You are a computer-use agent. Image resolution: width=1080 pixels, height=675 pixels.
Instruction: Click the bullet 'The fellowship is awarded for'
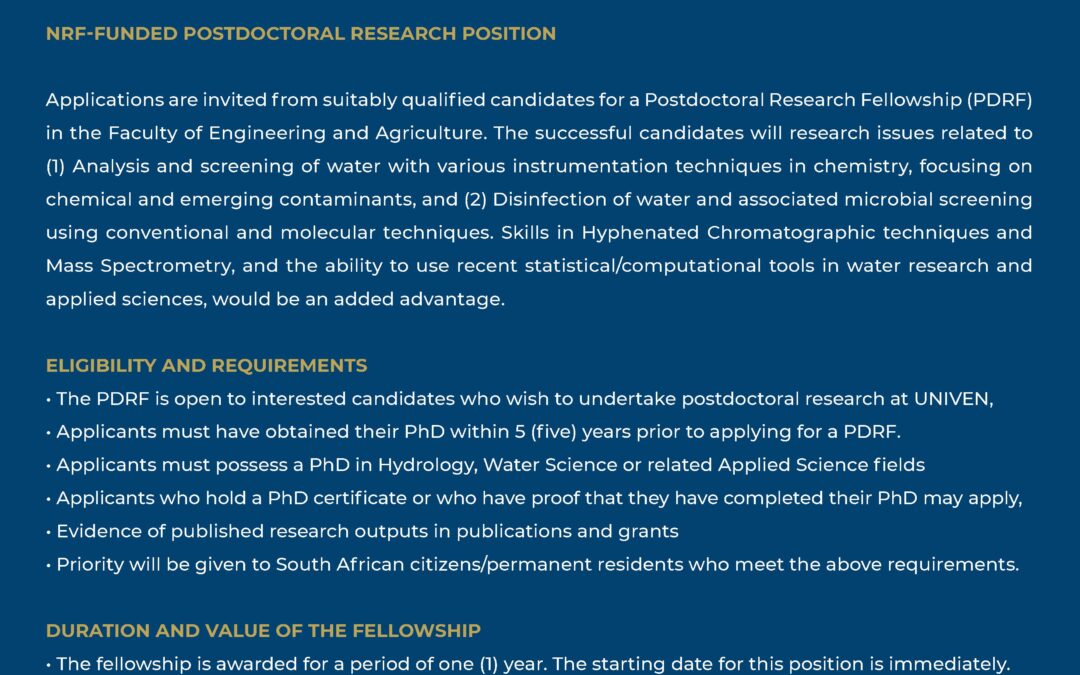pyautogui.click(x=530, y=664)
